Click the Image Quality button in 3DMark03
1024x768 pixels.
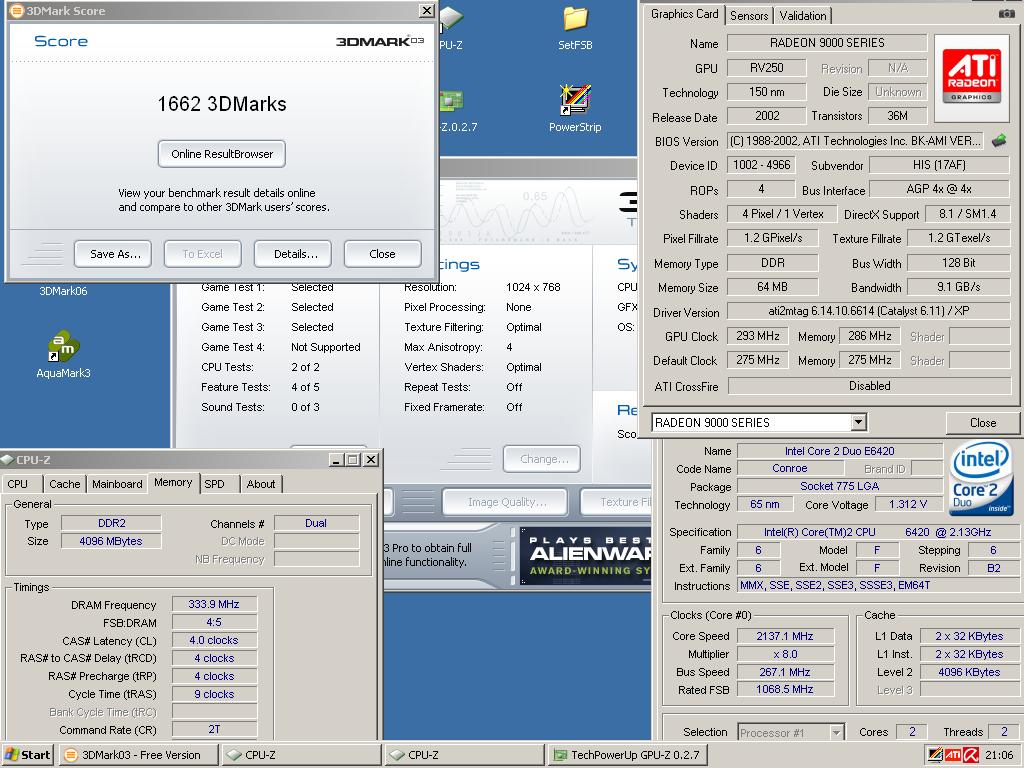tap(507, 502)
